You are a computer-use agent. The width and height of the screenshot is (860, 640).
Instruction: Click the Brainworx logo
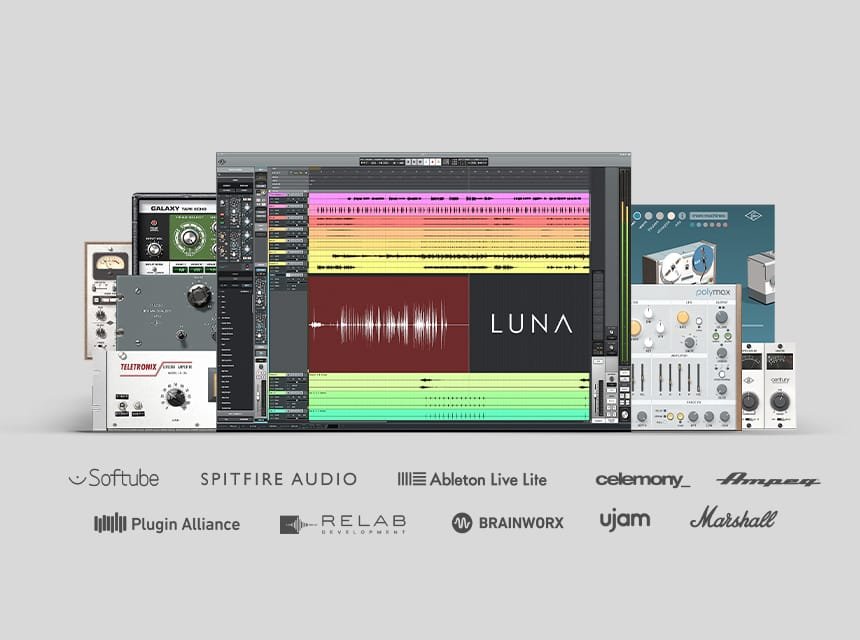click(507, 522)
